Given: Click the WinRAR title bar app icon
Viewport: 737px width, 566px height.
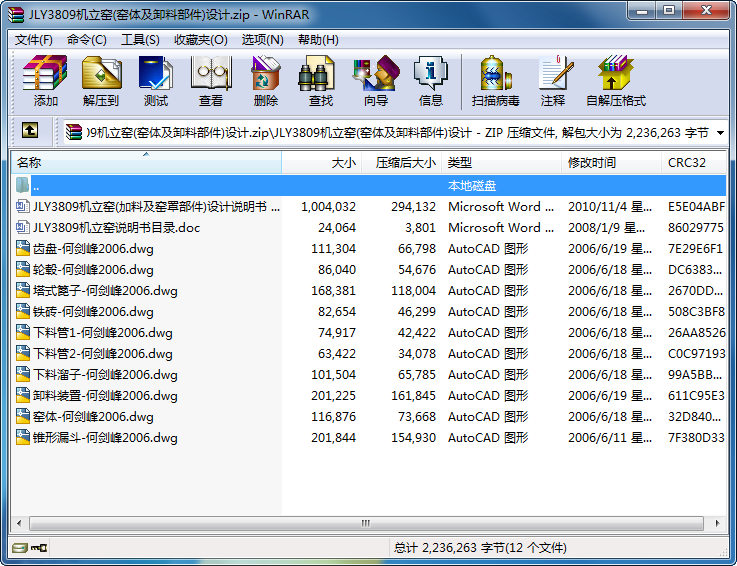Looking at the screenshot, I should tap(16, 15).
